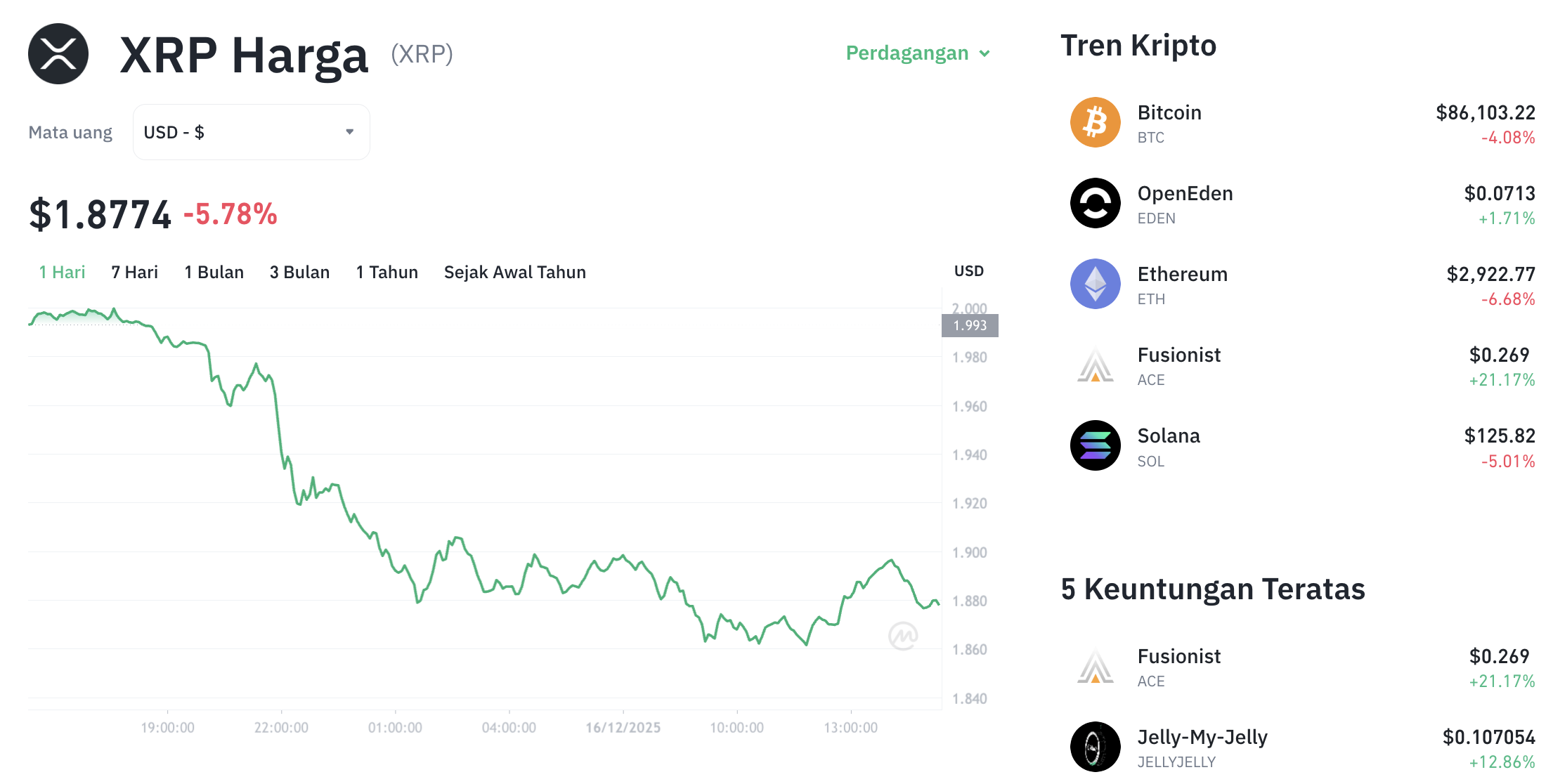Select the Ethereum diamond icon
This screenshot has width=1553, height=784.
tap(1094, 284)
